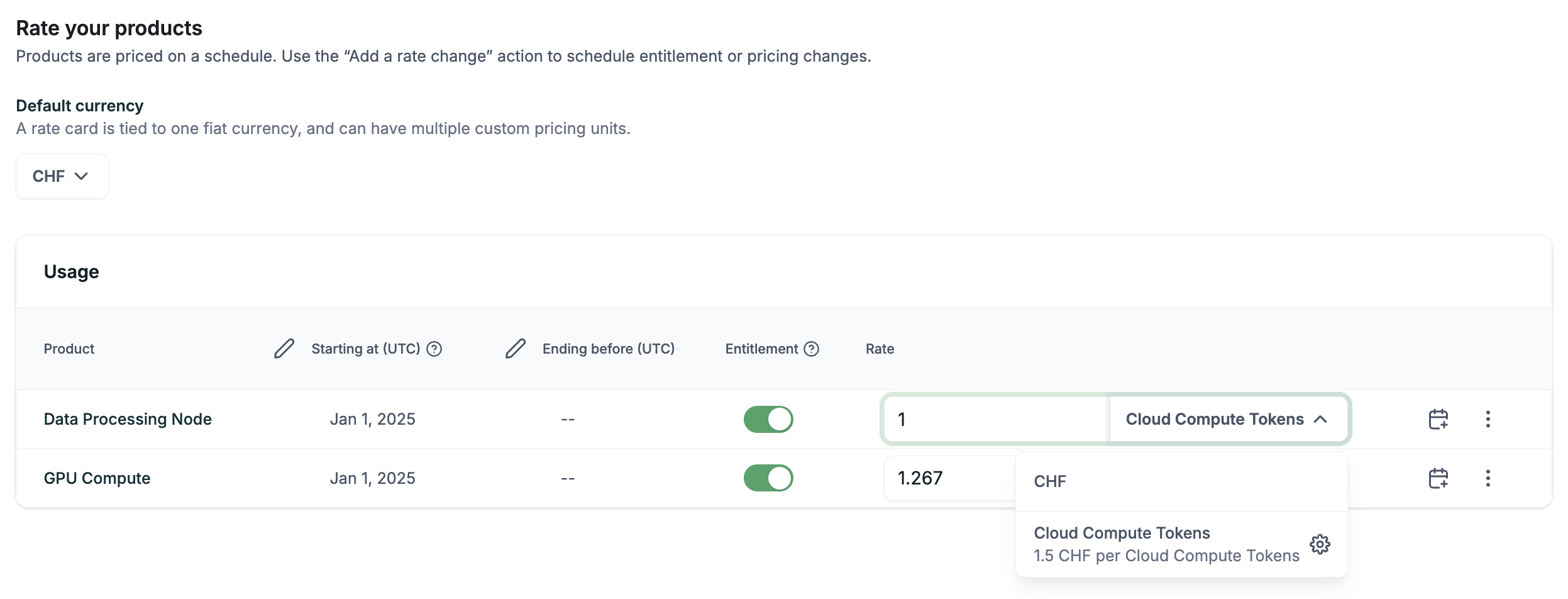This screenshot has height=599, width=1568.
Task: Click gear icon for Cloud Compute Tokens option
Action: click(x=1320, y=544)
